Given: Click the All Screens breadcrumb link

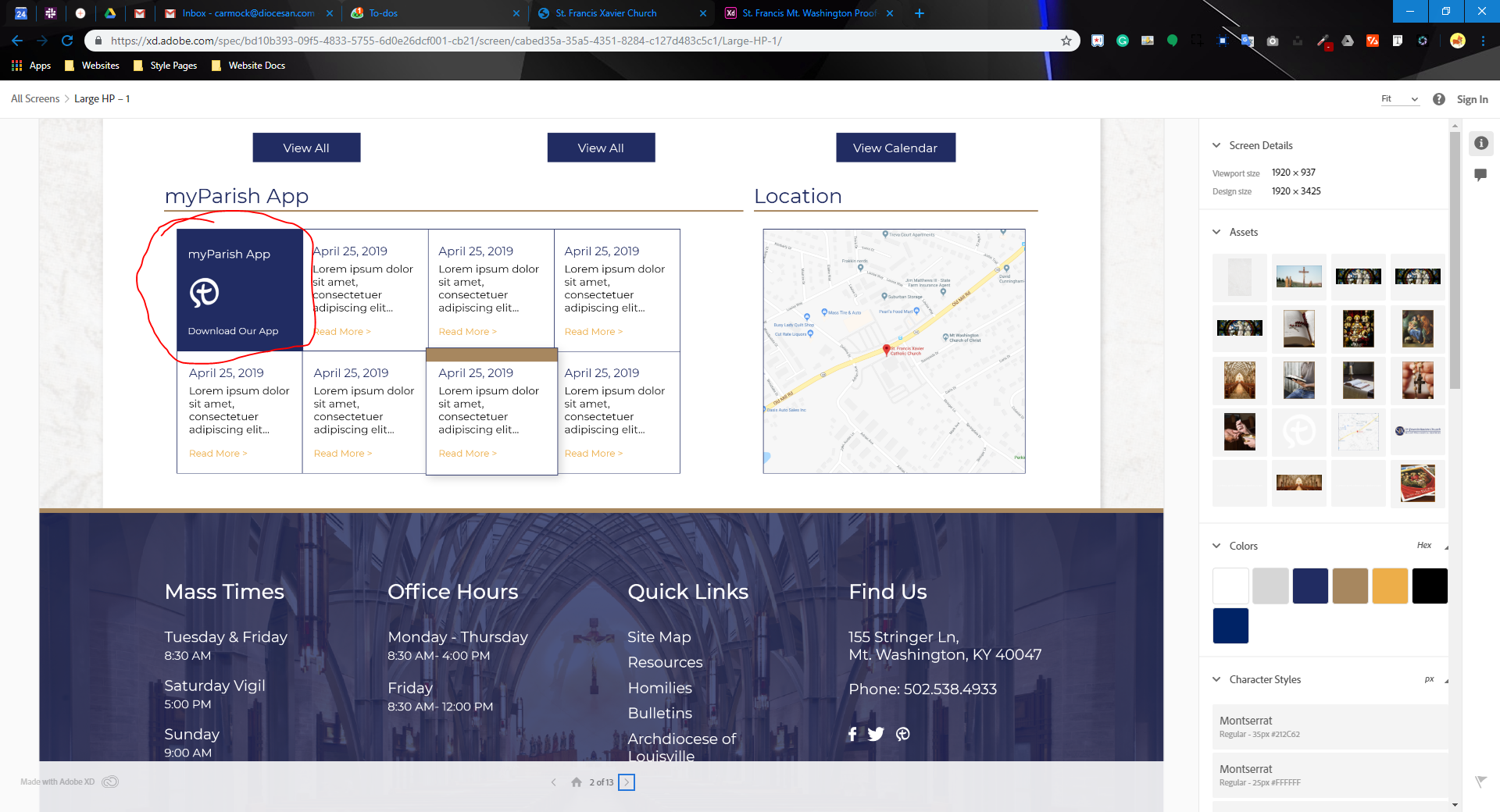Looking at the screenshot, I should 35,99.
